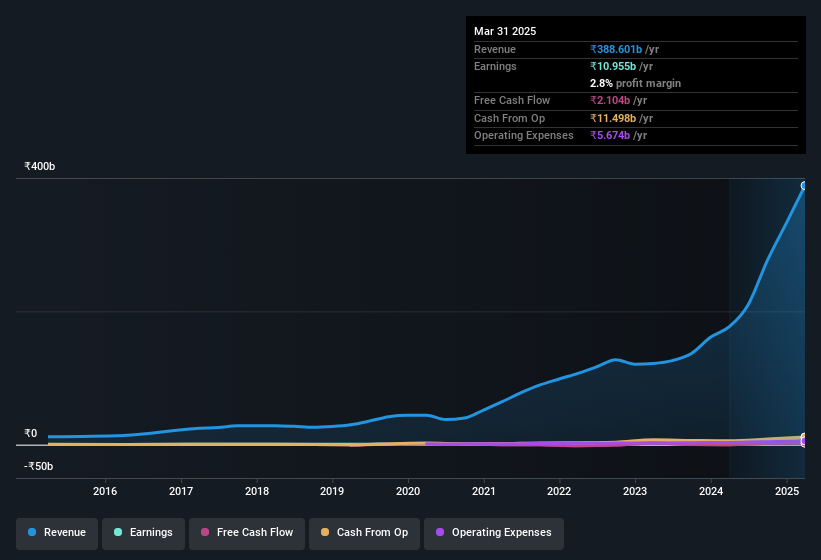821x560 pixels.
Task: Click the 2017 x-axis label
Action: [x=181, y=491]
